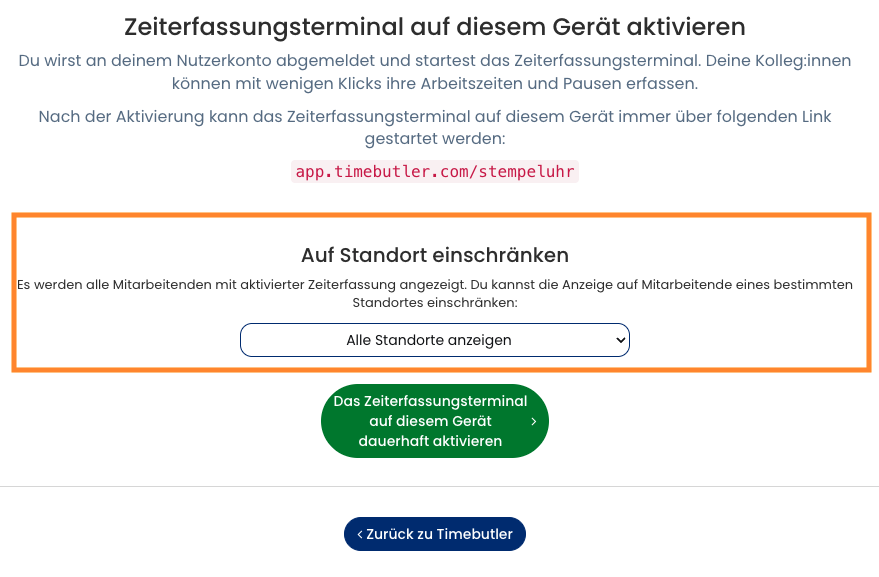
Task: Click the line "Es werden alle Mitarbeitenden" description
Action: (x=435, y=284)
